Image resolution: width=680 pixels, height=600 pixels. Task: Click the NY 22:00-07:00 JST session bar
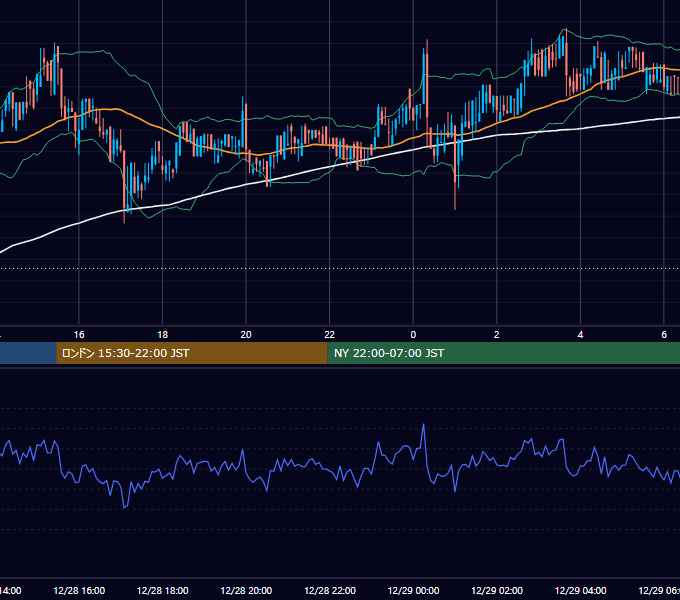[x=503, y=353]
